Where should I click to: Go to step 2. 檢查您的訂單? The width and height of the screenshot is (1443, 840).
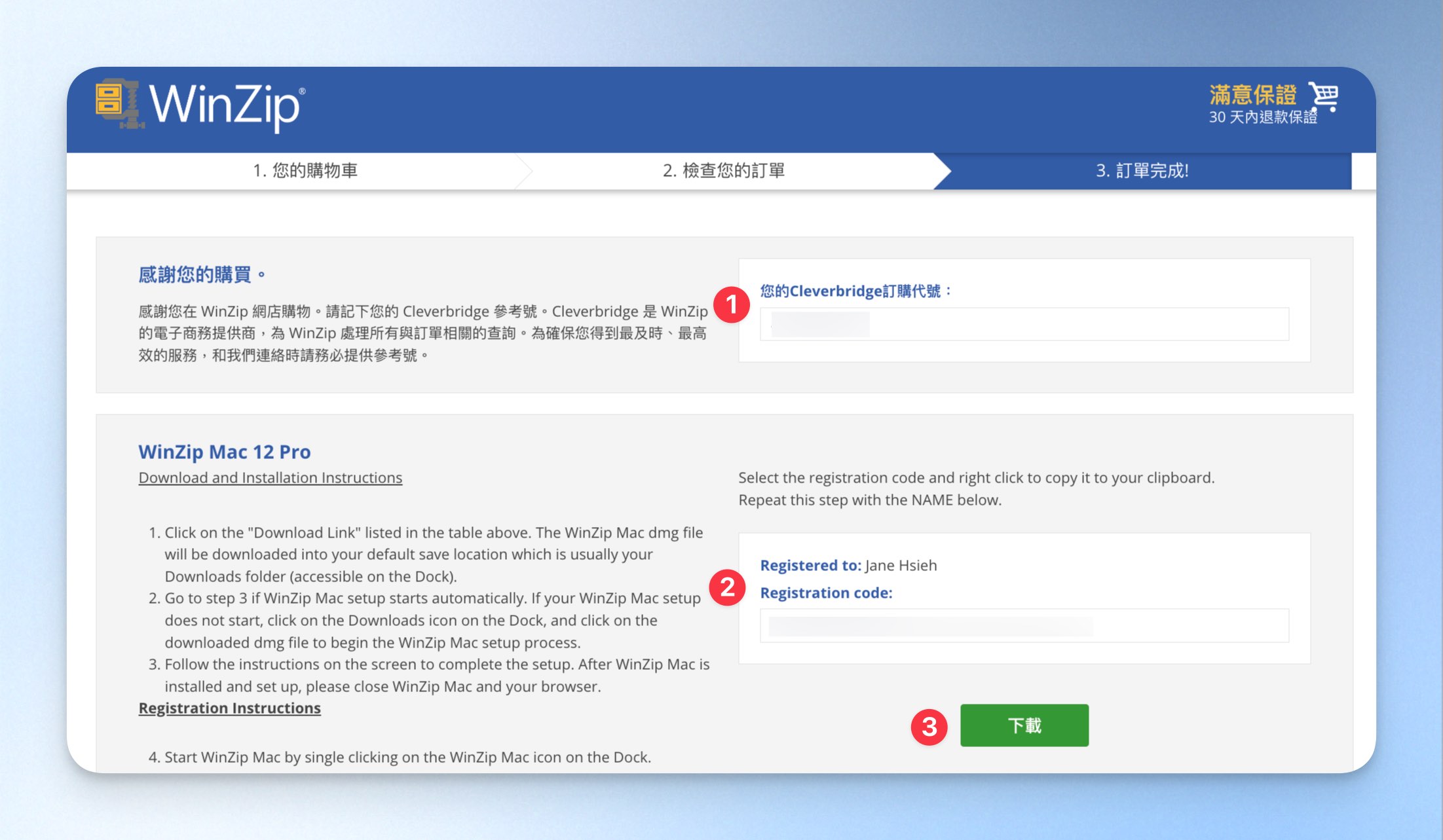click(x=724, y=171)
